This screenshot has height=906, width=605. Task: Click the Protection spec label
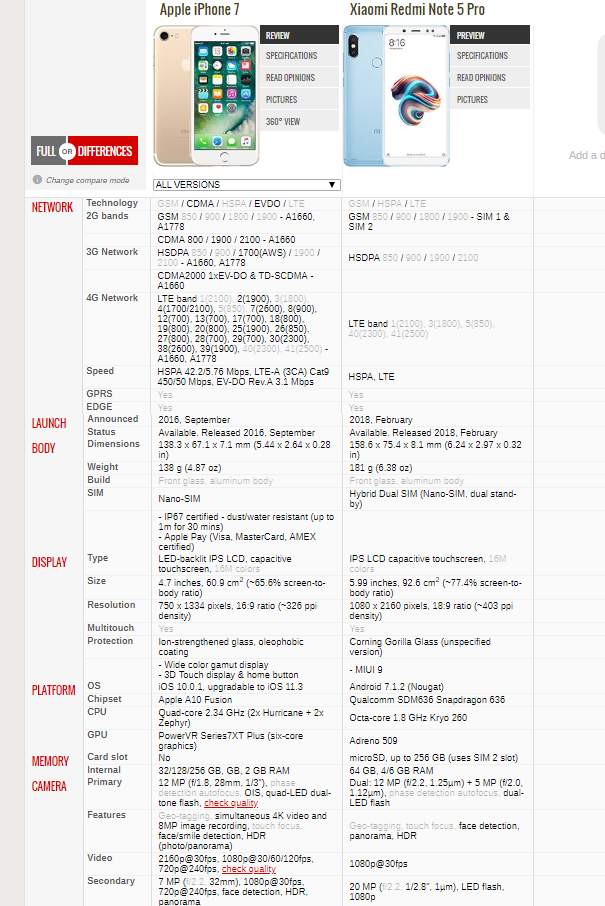click(110, 641)
